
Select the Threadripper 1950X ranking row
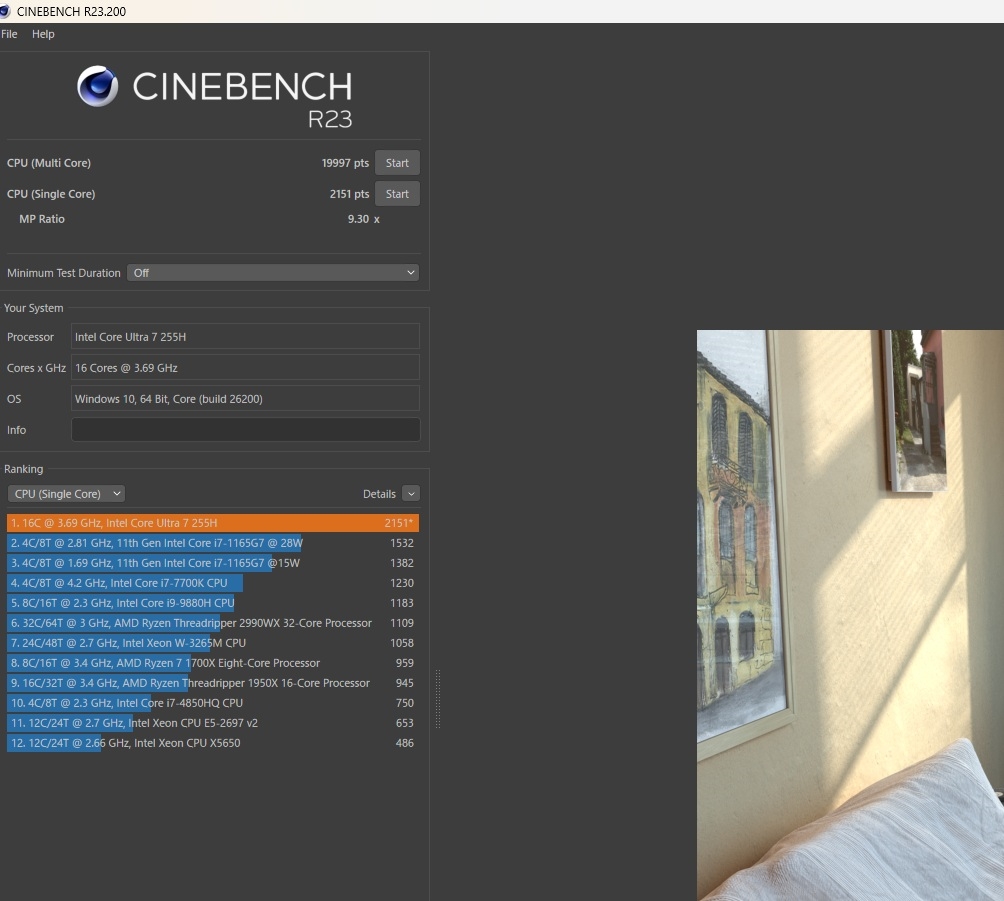(x=213, y=683)
